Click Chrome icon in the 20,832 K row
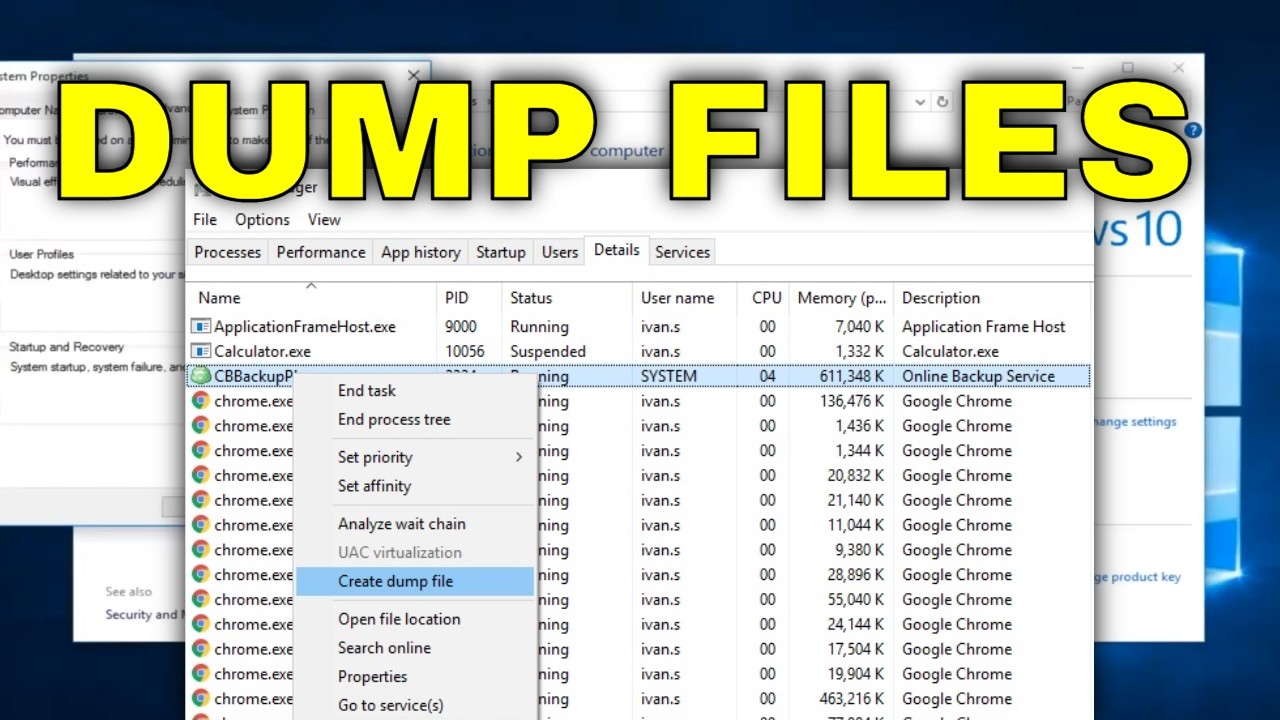The image size is (1280, 720). pos(201,475)
